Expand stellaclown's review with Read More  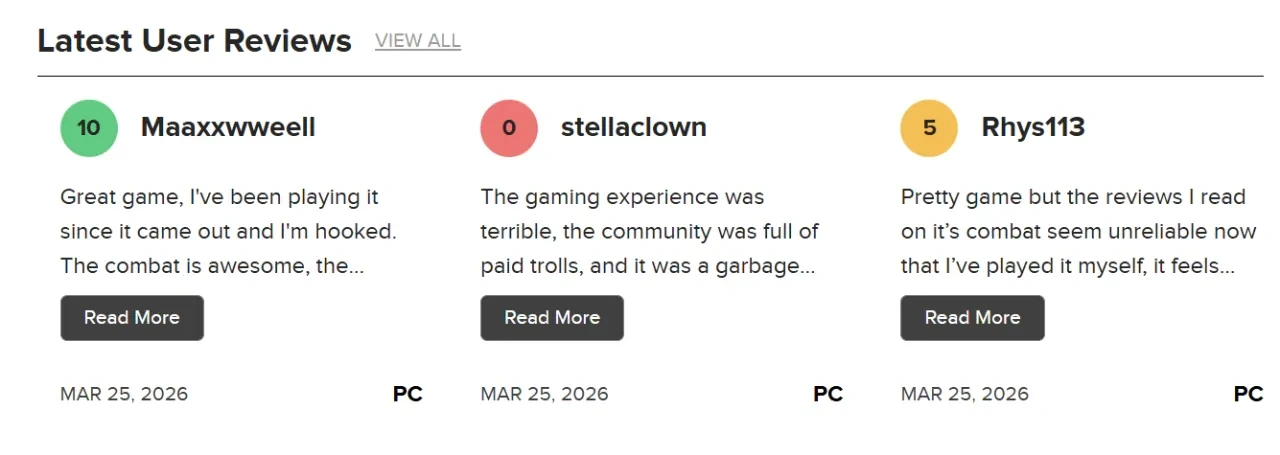click(x=552, y=318)
